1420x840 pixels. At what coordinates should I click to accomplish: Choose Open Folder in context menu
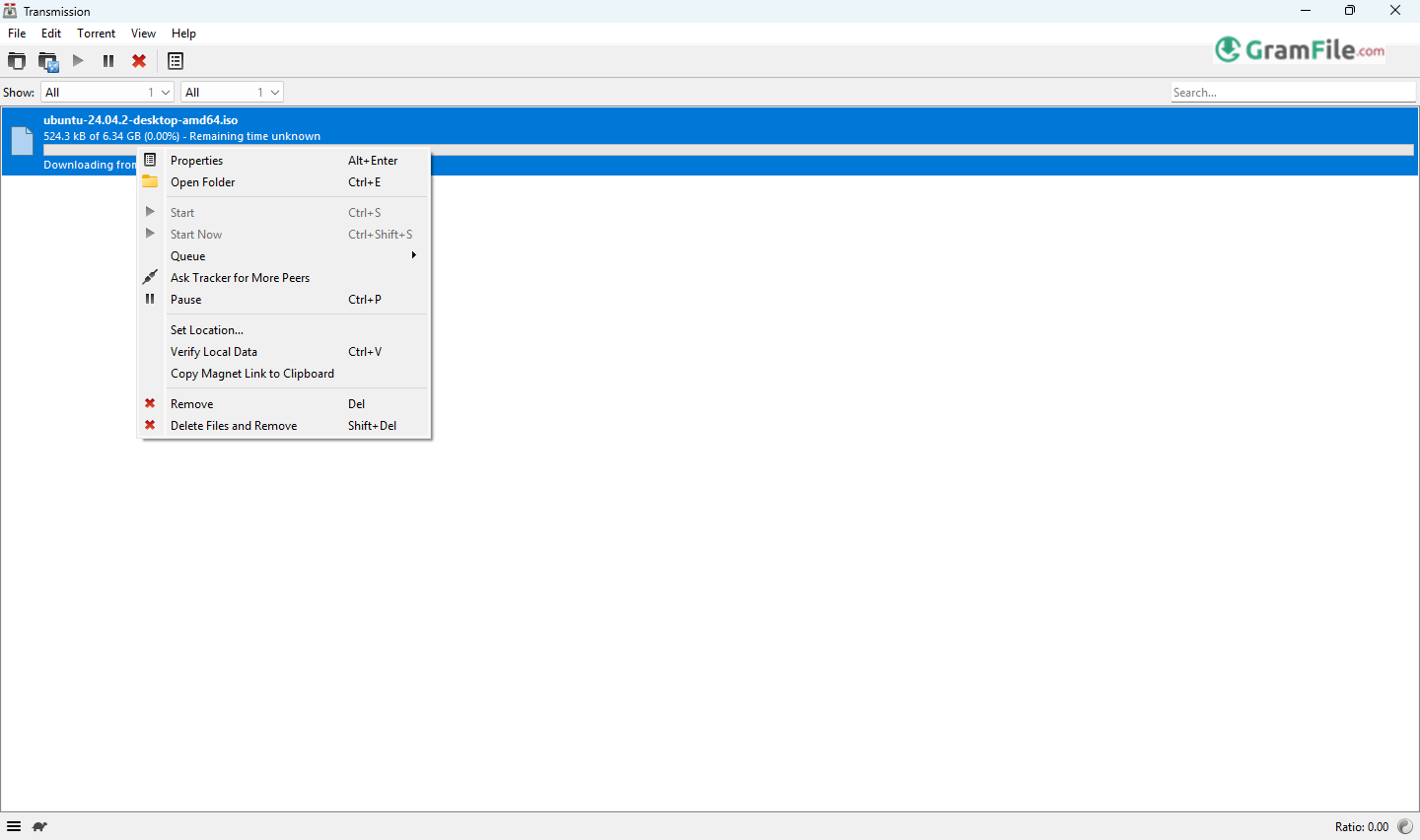[x=286, y=182]
